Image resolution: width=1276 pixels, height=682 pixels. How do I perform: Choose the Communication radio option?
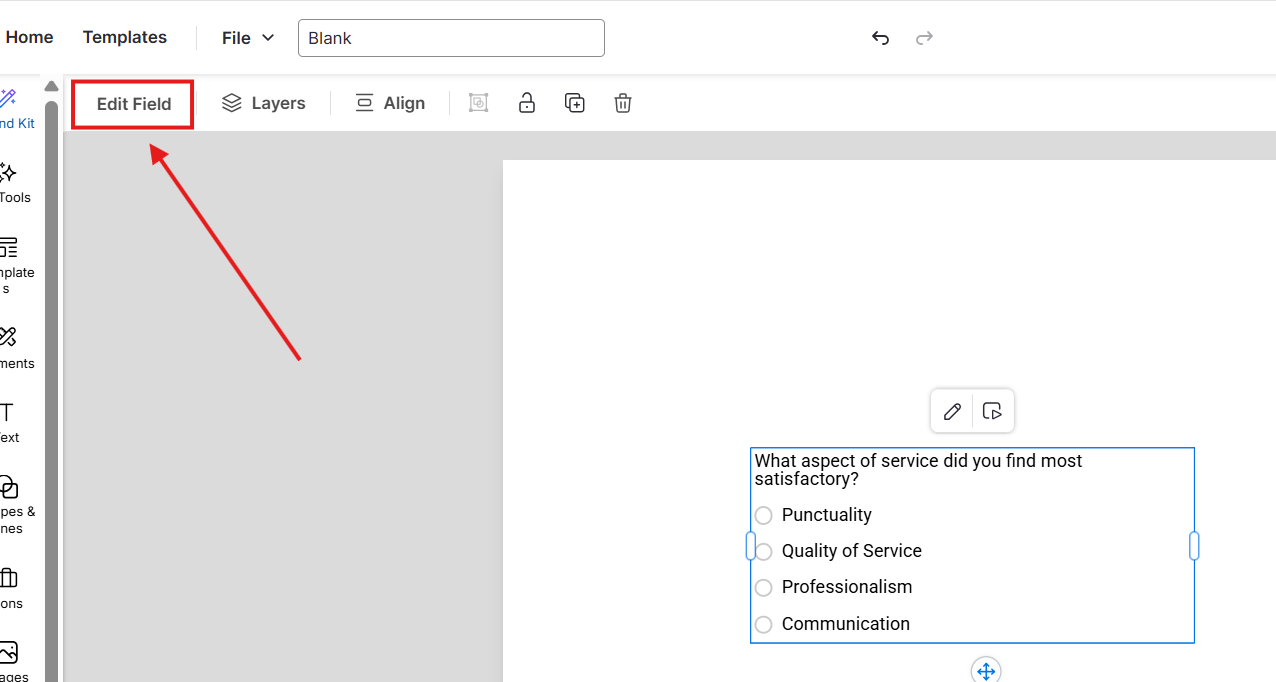(x=764, y=624)
